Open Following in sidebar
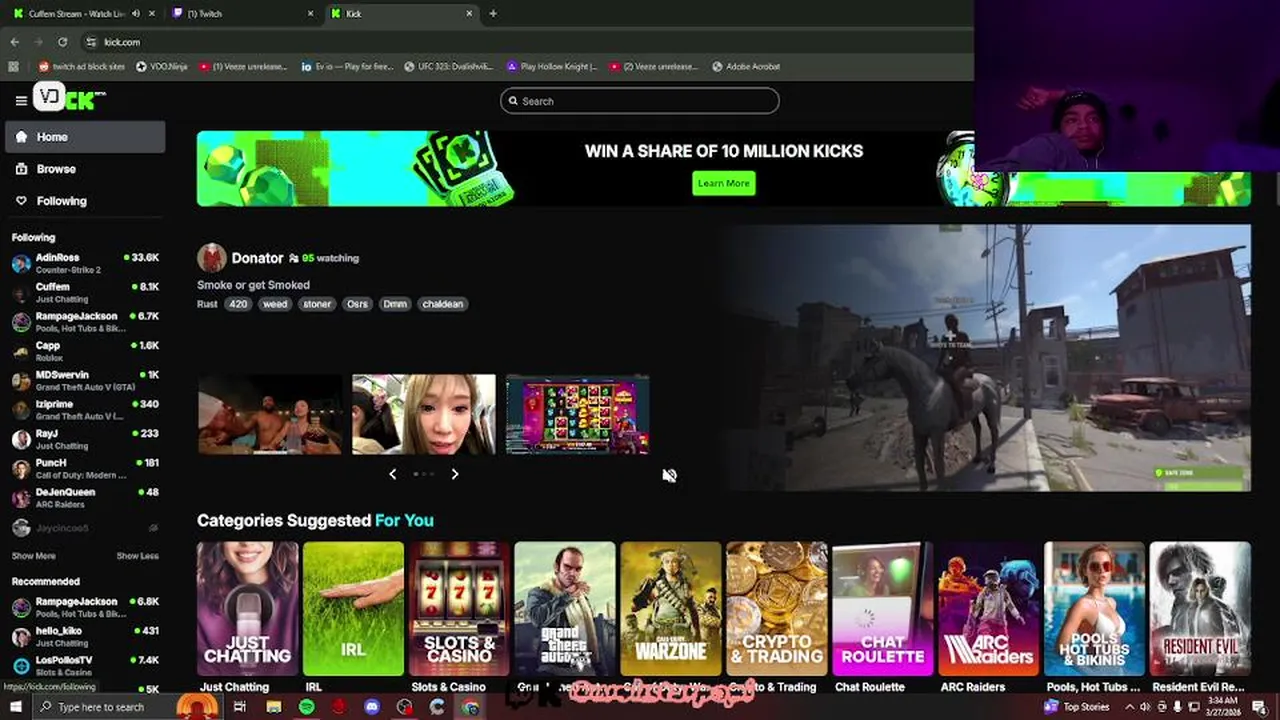The image size is (1280, 720). (x=85, y=201)
